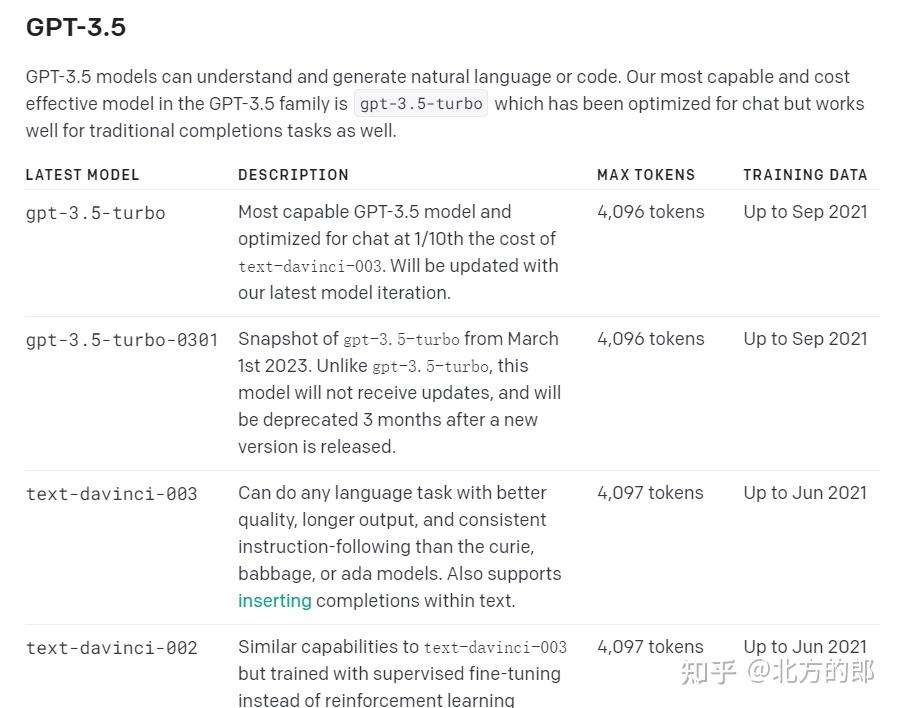Click the MAX TOKENS column header

646,174
